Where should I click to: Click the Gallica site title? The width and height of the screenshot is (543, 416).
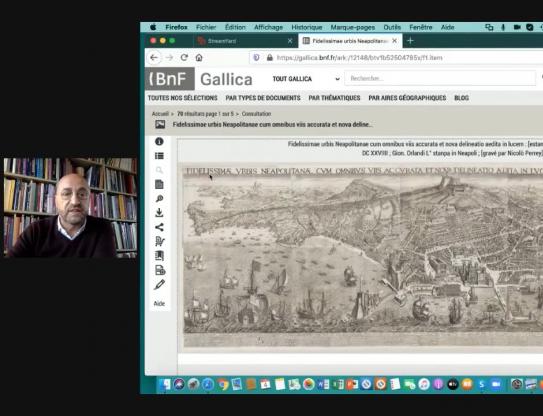pyautogui.click(x=226, y=79)
